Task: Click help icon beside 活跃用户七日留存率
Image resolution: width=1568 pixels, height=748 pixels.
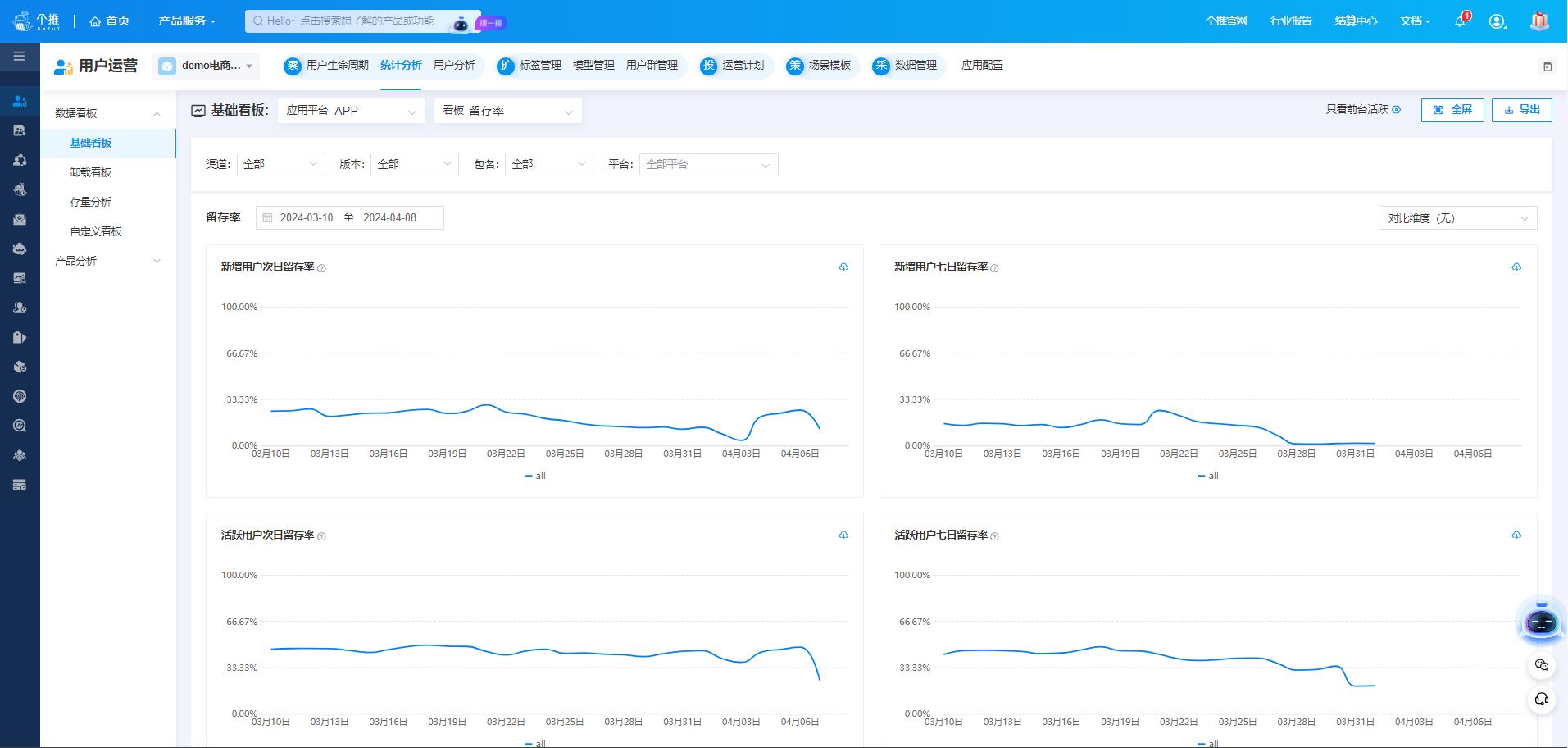Action: [x=994, y=536]
